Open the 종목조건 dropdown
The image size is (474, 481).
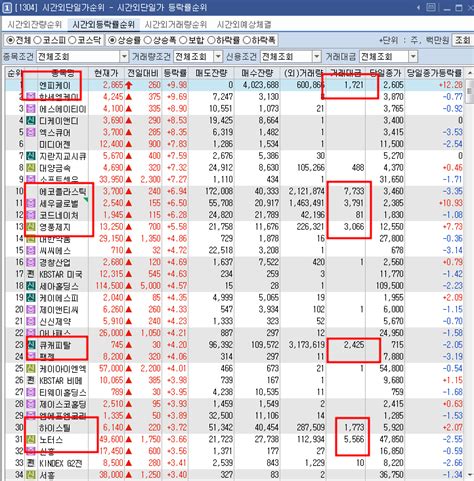click(x=124, y=57)
